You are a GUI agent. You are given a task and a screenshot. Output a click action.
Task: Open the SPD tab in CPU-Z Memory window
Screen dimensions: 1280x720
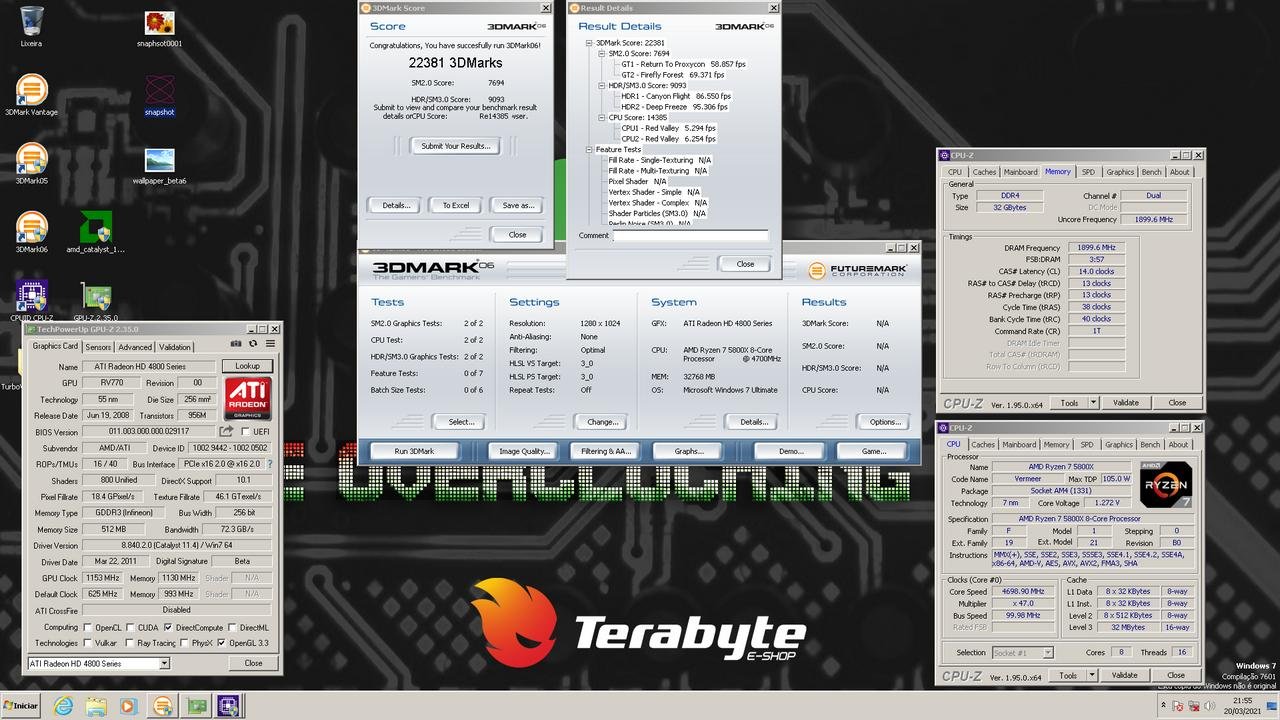(1088, 172)
